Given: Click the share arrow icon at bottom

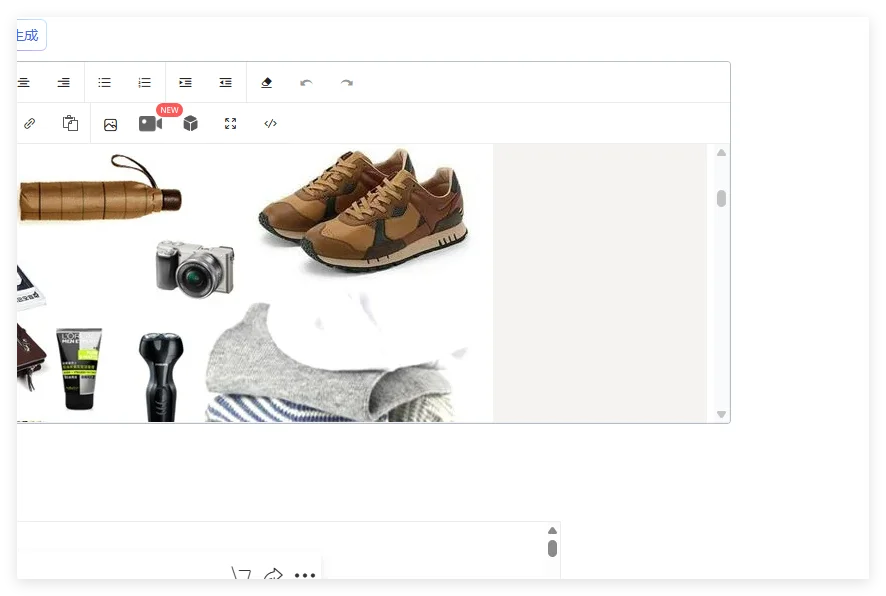Looking at the screenshot, I should tap(273, 575).
